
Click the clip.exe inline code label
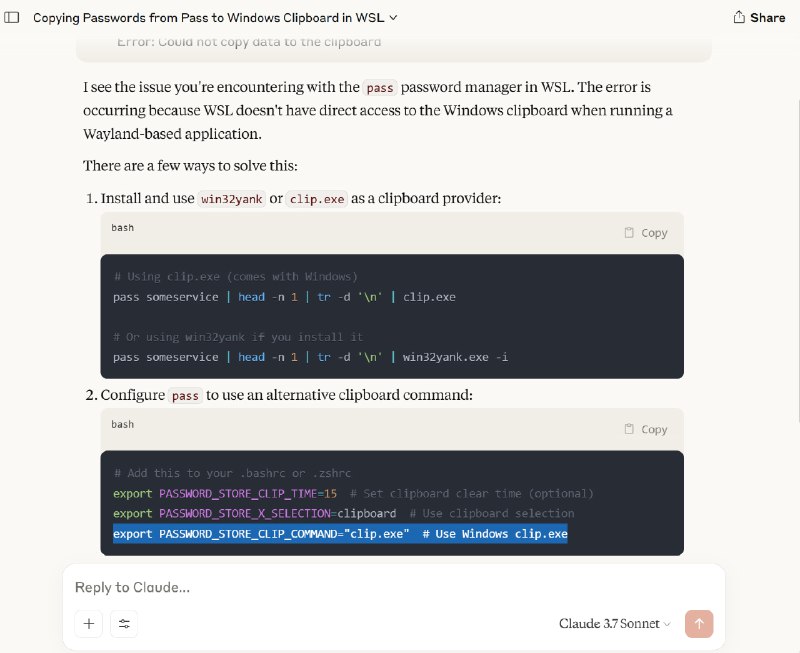coord(317,199)
